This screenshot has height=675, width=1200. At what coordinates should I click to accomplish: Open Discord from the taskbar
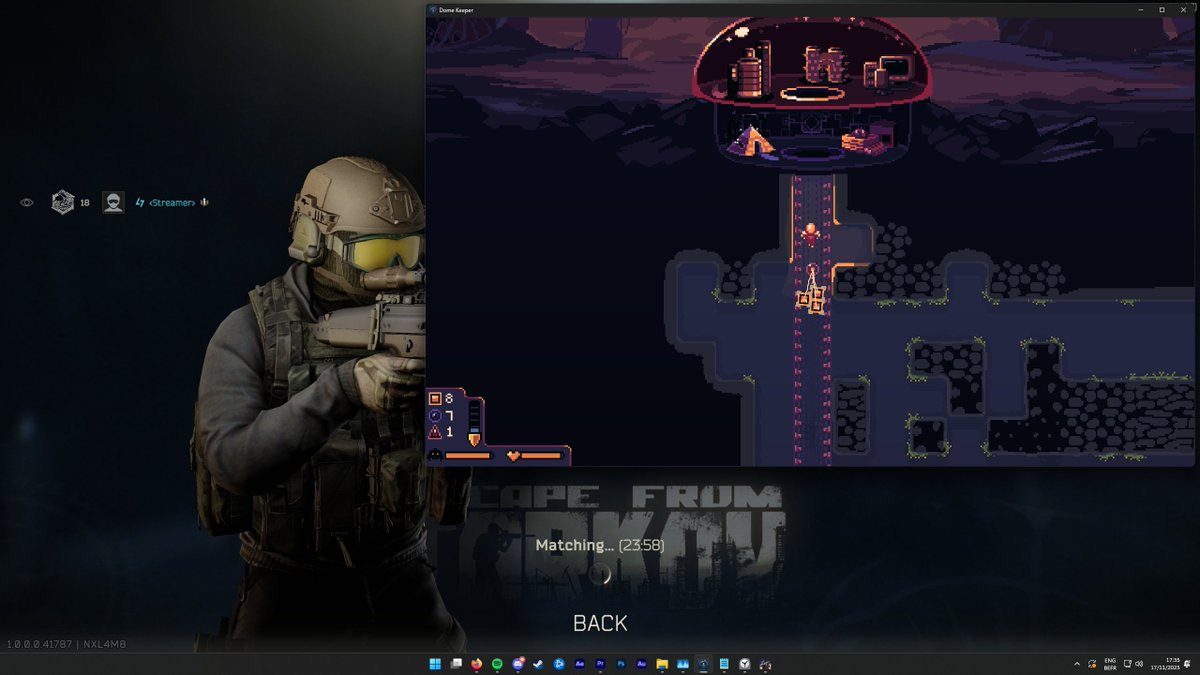click(518, 664)
